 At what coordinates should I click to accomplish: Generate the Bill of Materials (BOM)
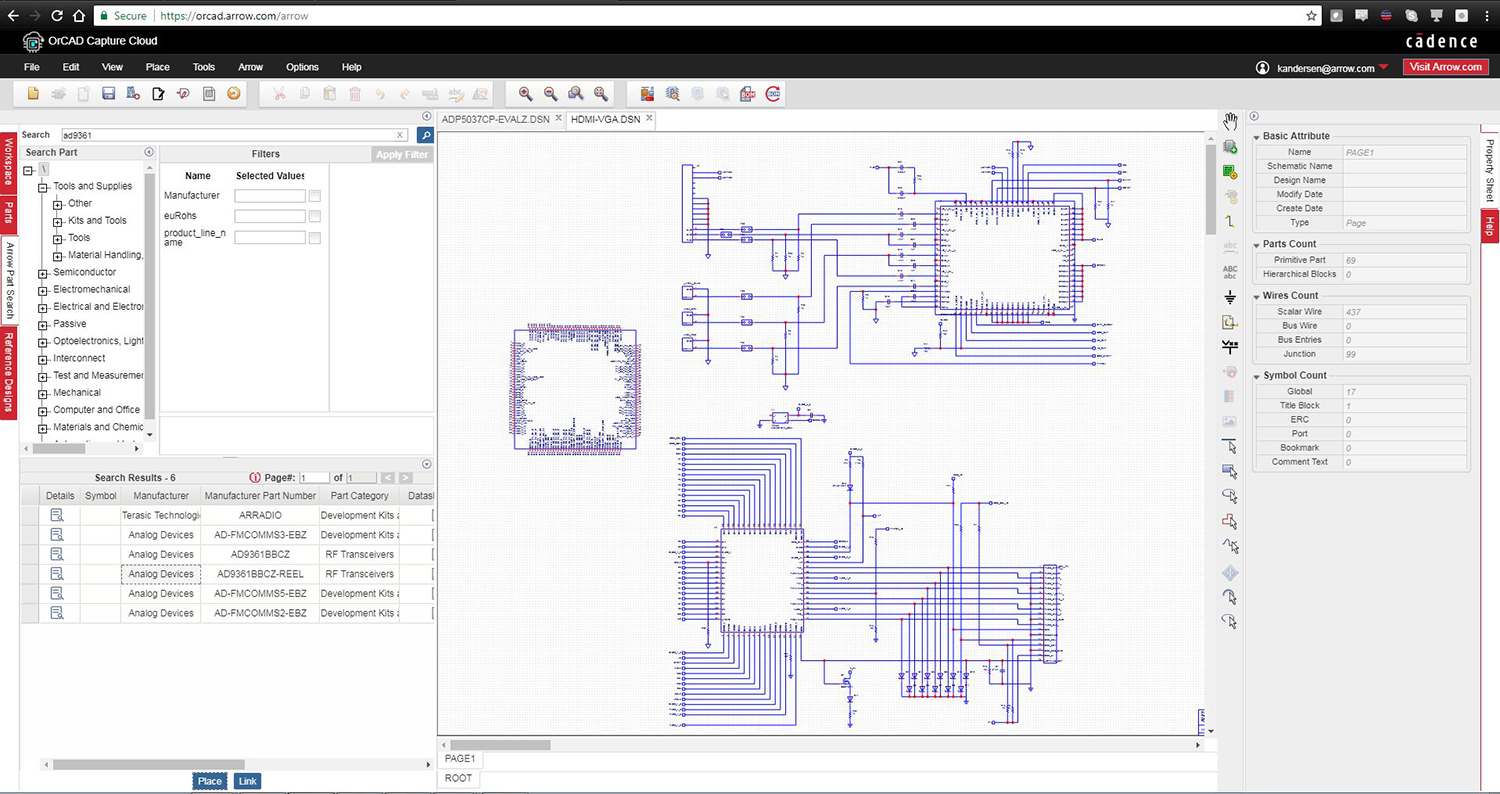click(x=748, y=93)
